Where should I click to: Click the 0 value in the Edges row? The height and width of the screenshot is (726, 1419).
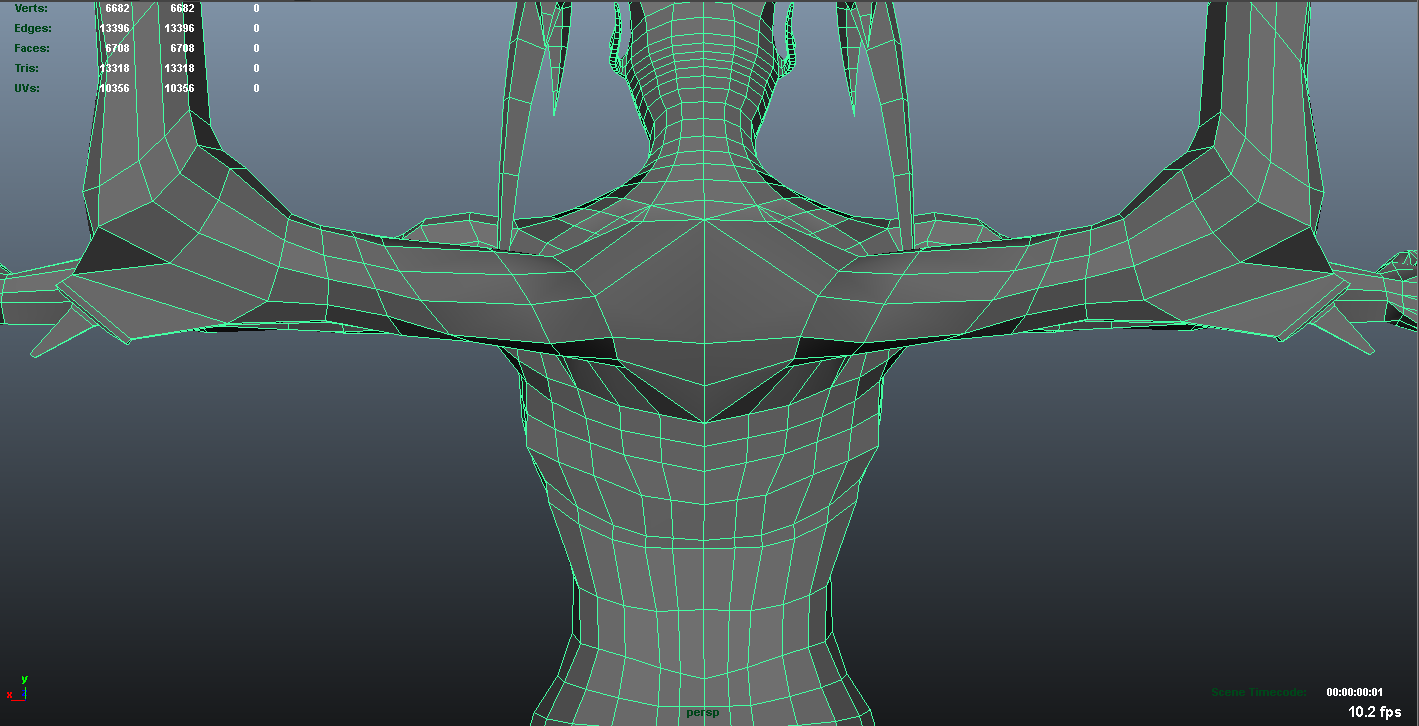click(x=256, y=28)
